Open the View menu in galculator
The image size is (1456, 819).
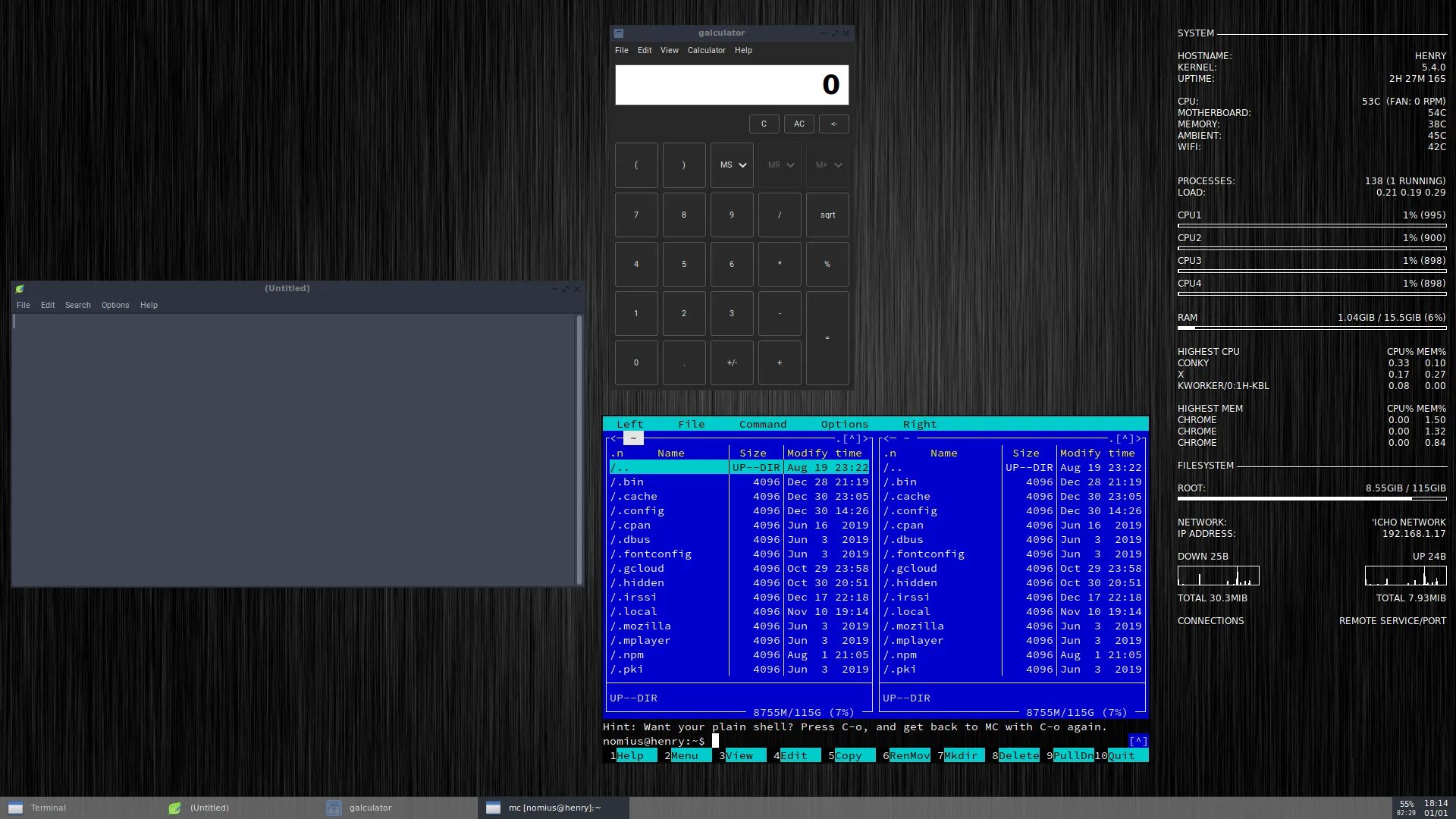(669, 50)
